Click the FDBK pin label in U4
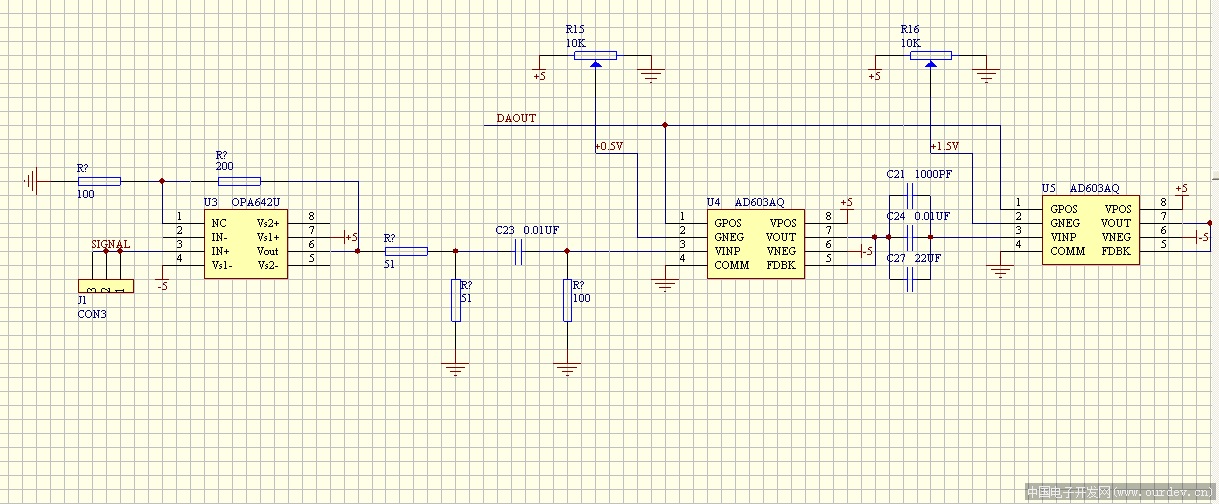Viewport: 1219px width, 504px height. click(782, 265)
